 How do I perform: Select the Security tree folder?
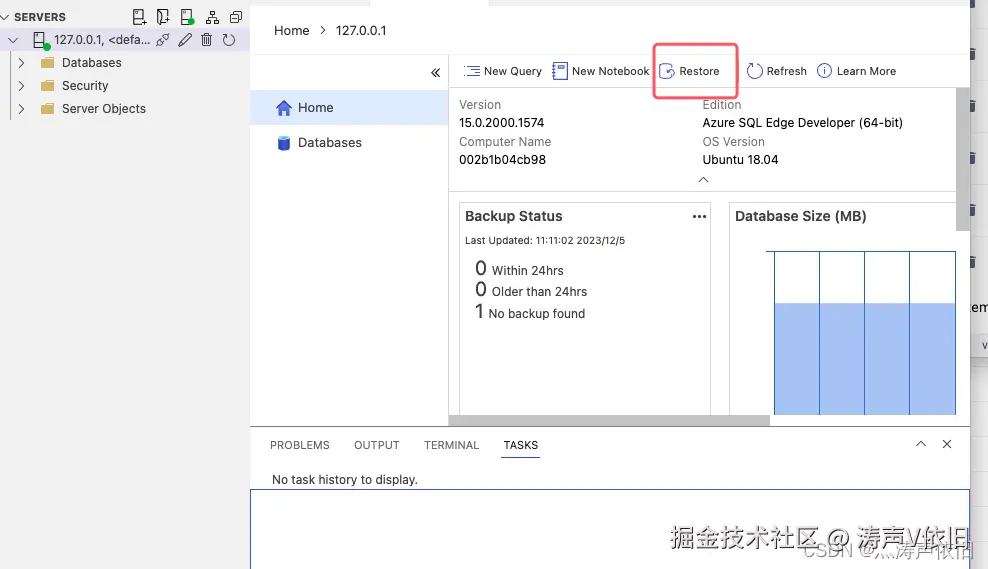click(85, 86)
